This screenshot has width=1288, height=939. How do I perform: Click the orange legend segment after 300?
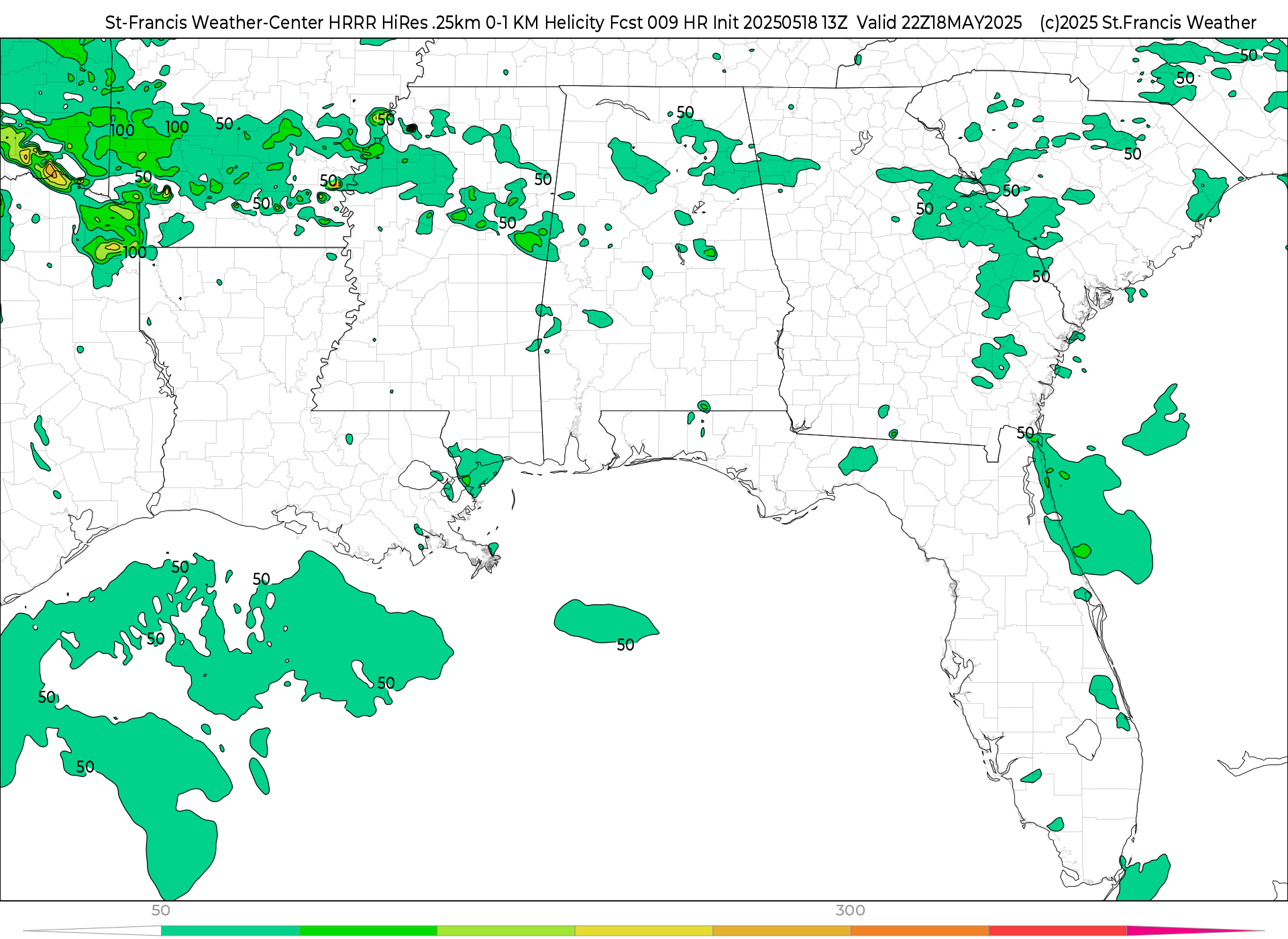tap(920, 930)
